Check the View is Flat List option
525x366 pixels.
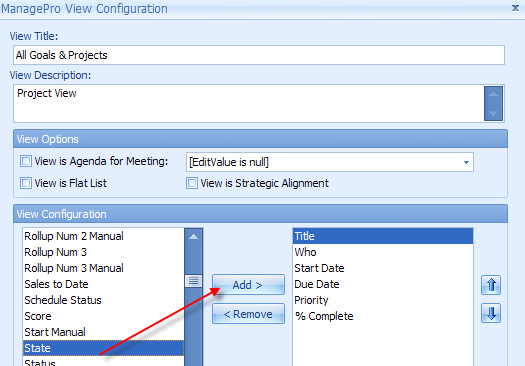tap(26, 183)
